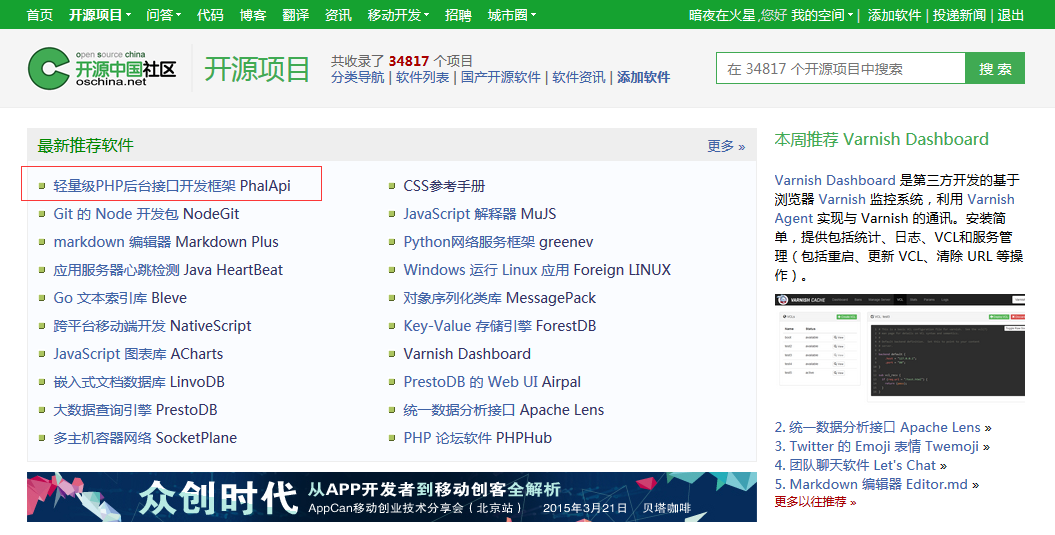This screenshot has width=1055, height=535.
Task: Open the 翻译 nav item
Action: [295, 15]
